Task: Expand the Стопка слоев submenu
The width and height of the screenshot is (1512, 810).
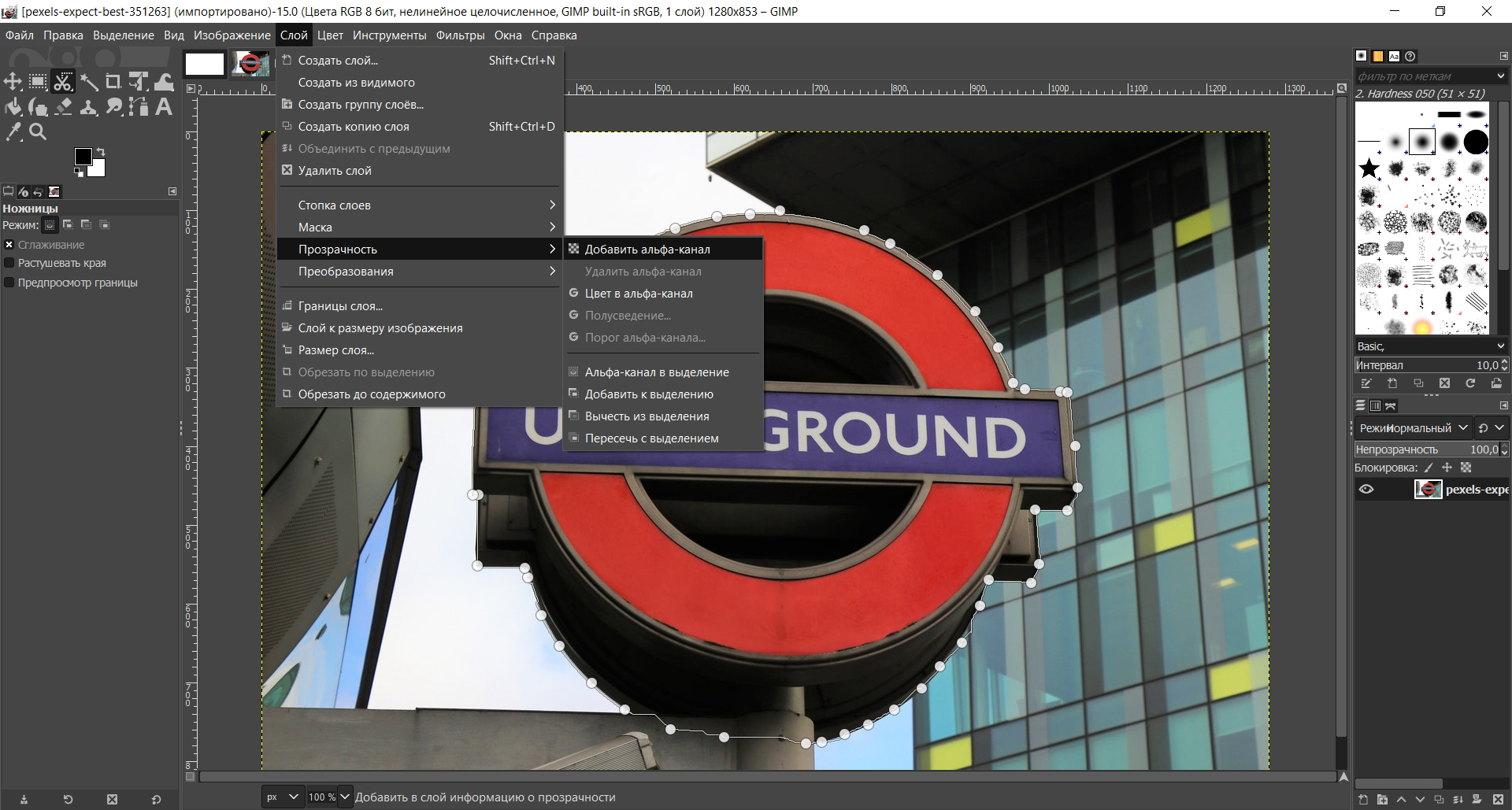Action: pos(420,205)
